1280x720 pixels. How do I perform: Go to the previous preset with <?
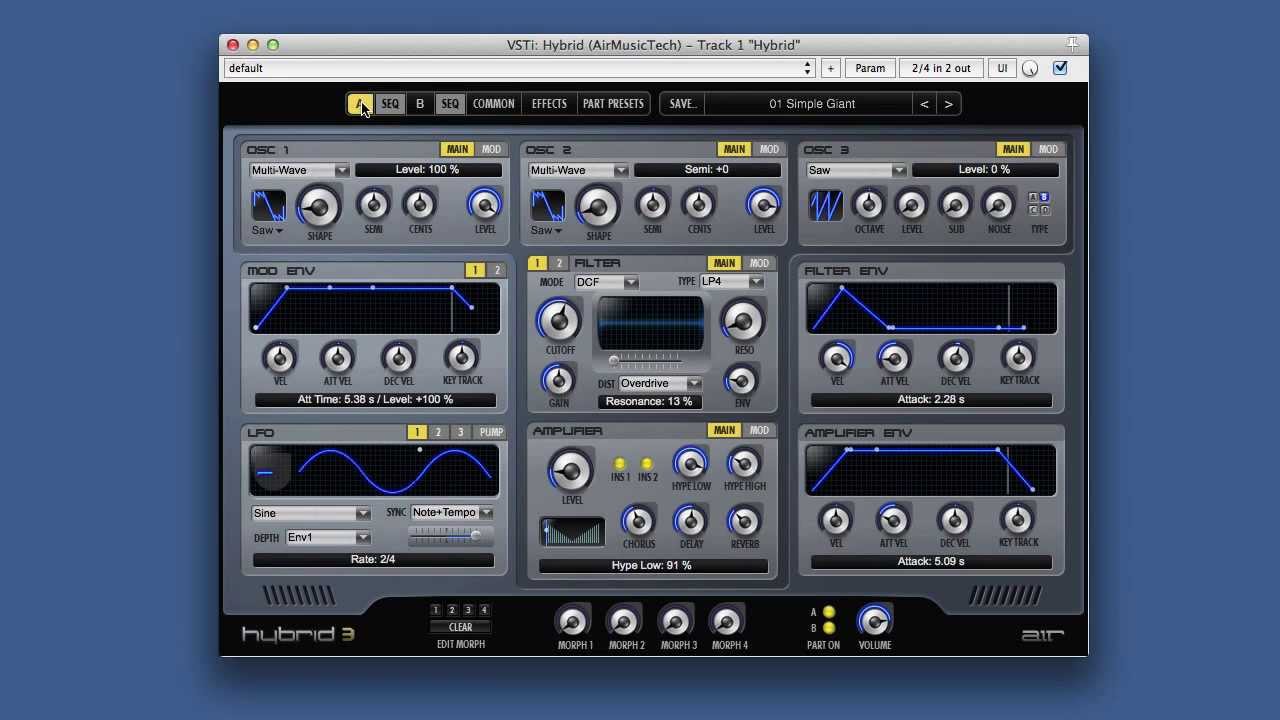[924, 104]
